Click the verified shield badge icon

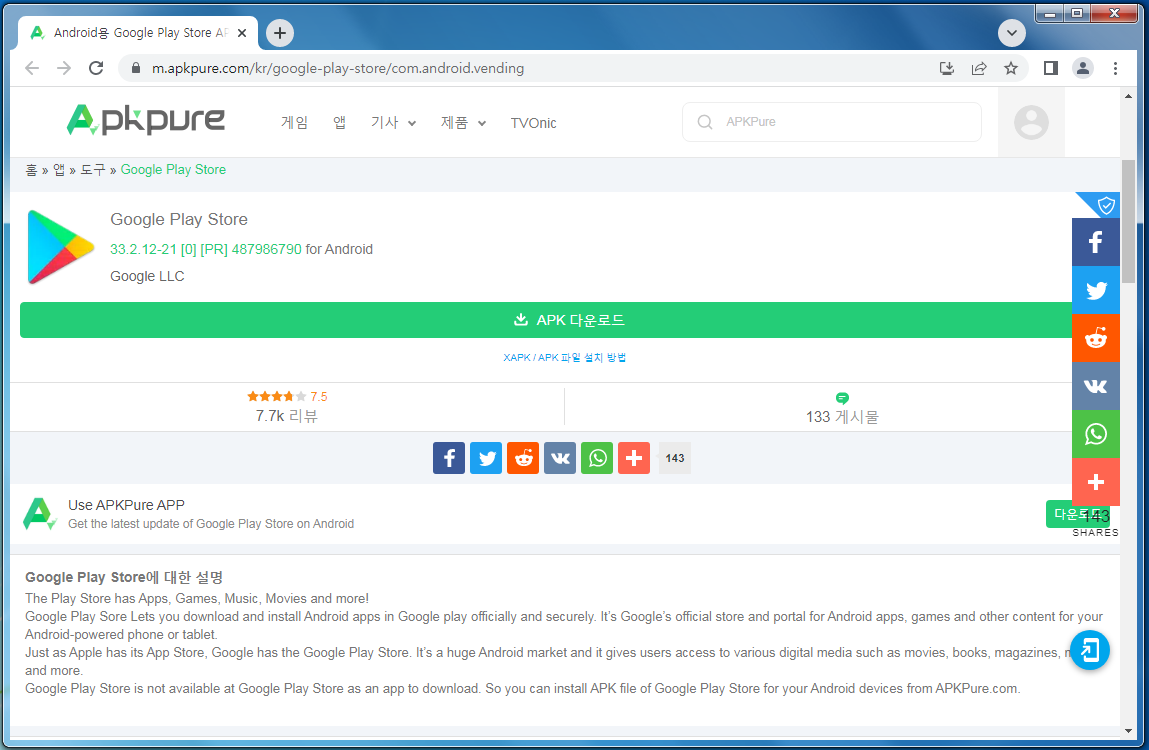pos(1105,205)
